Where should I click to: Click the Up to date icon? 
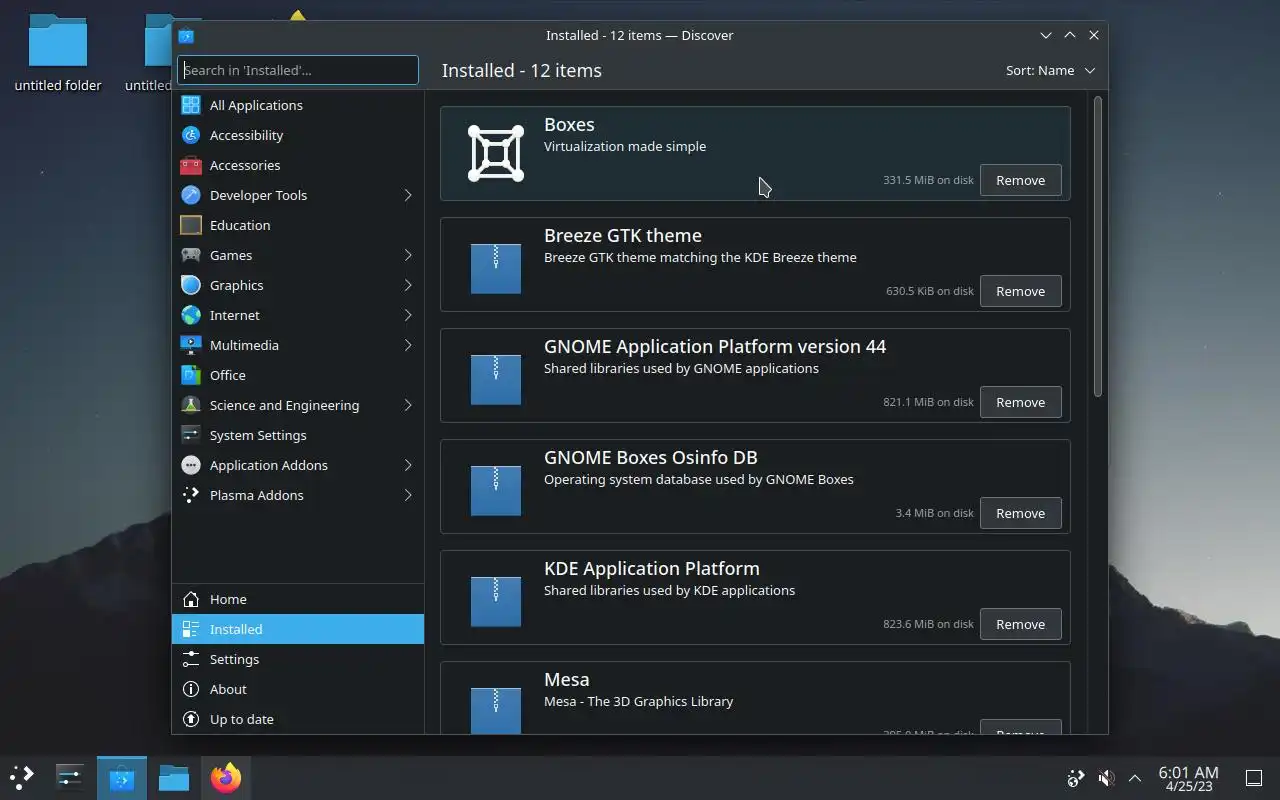[x=191, y=719]
